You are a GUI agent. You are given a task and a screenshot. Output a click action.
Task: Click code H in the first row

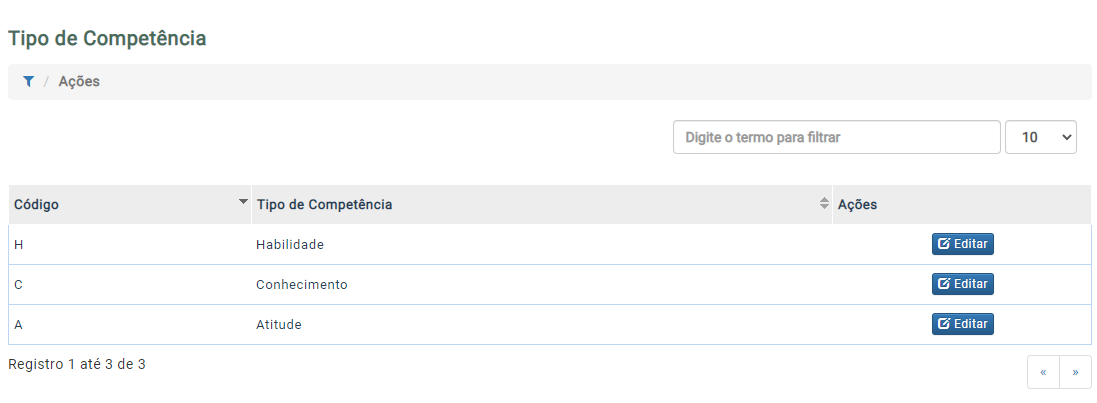[18, 245]
